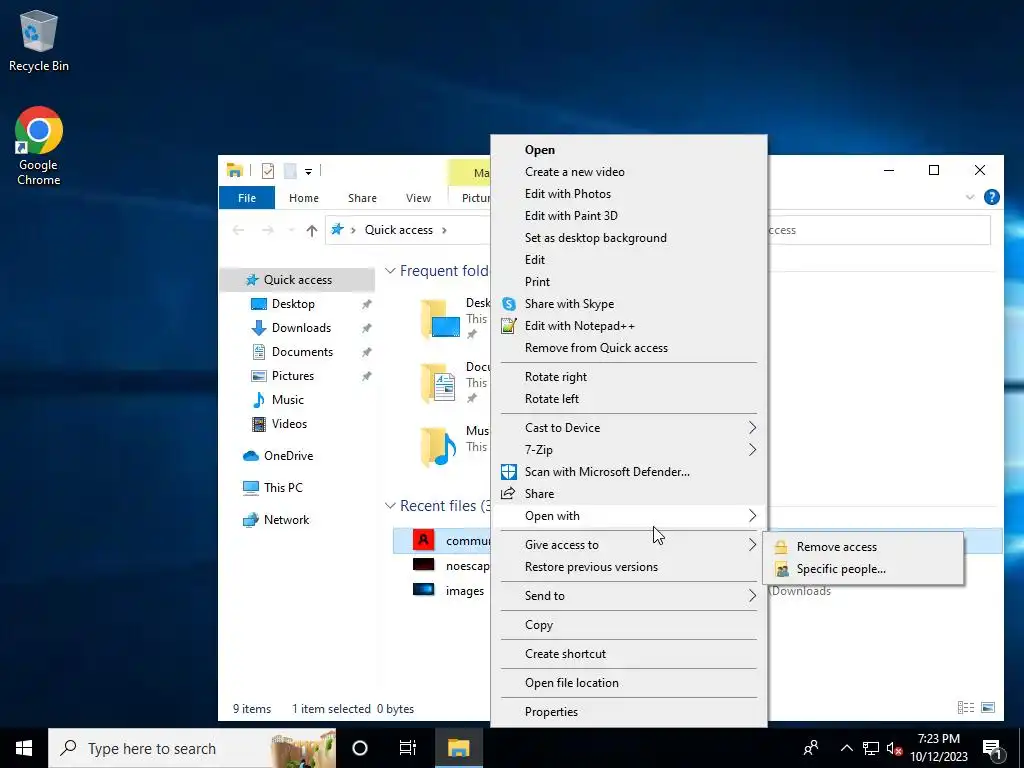Click the File Explorer help icon
This screenshot has height=768, width=1024.
[991, 197]
